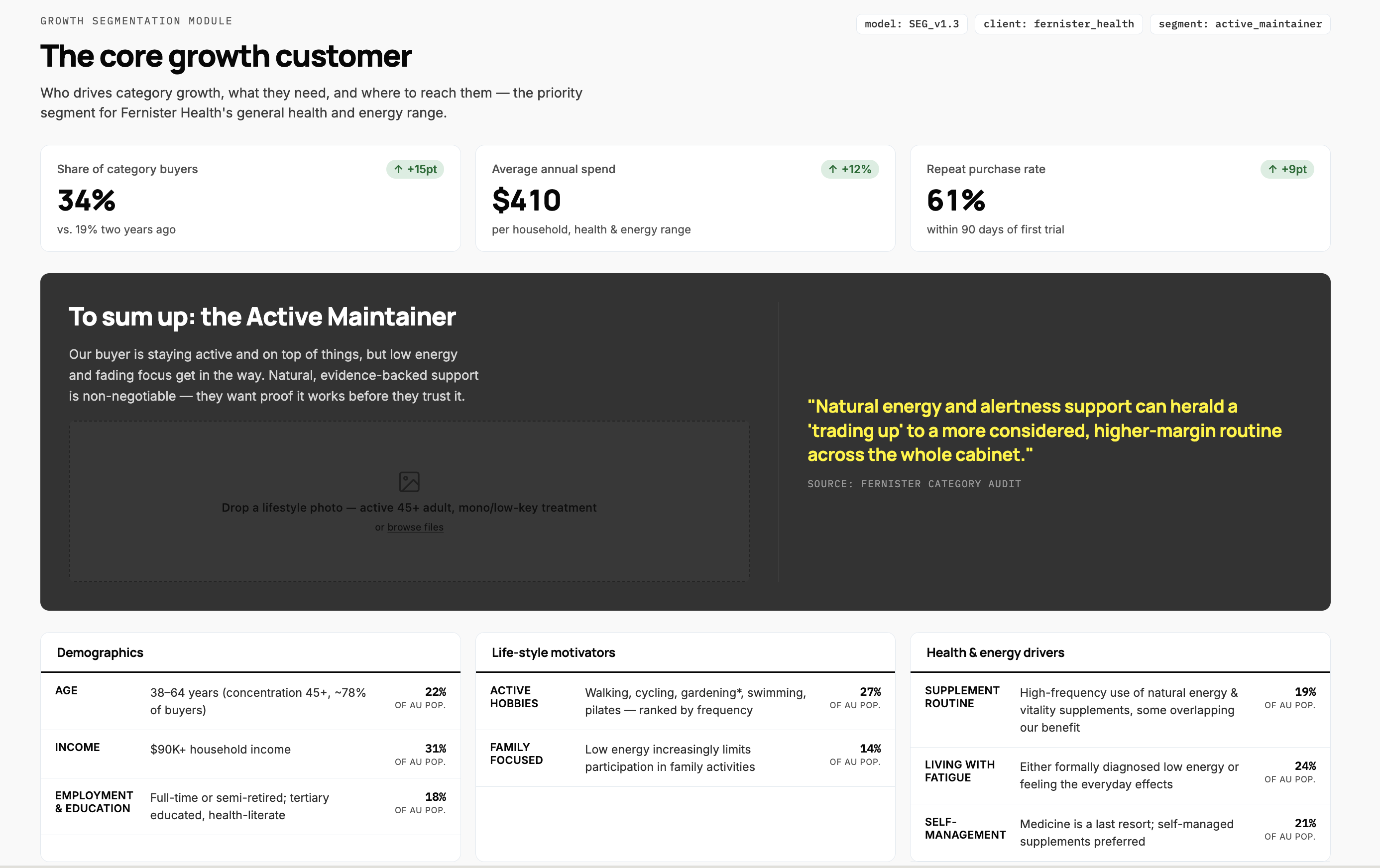Click 'GROWTH SEGMENTATION MODULE' eyebrow label
This screenshot has height=868, width=1380.
click(136, 21)
